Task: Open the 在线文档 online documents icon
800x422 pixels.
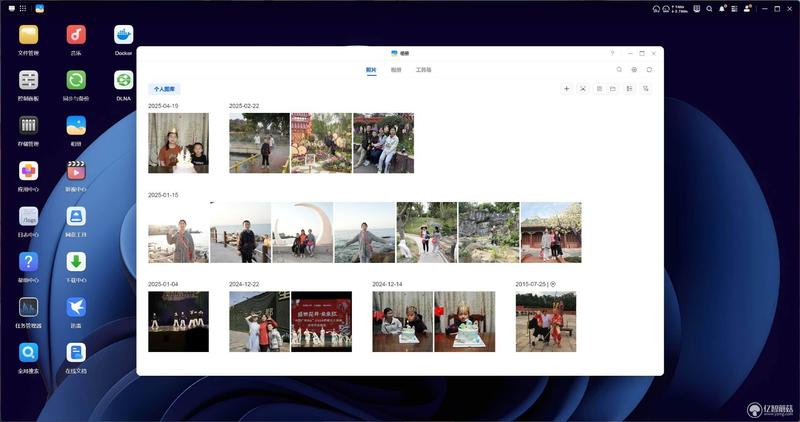Action: click(76, 353)
